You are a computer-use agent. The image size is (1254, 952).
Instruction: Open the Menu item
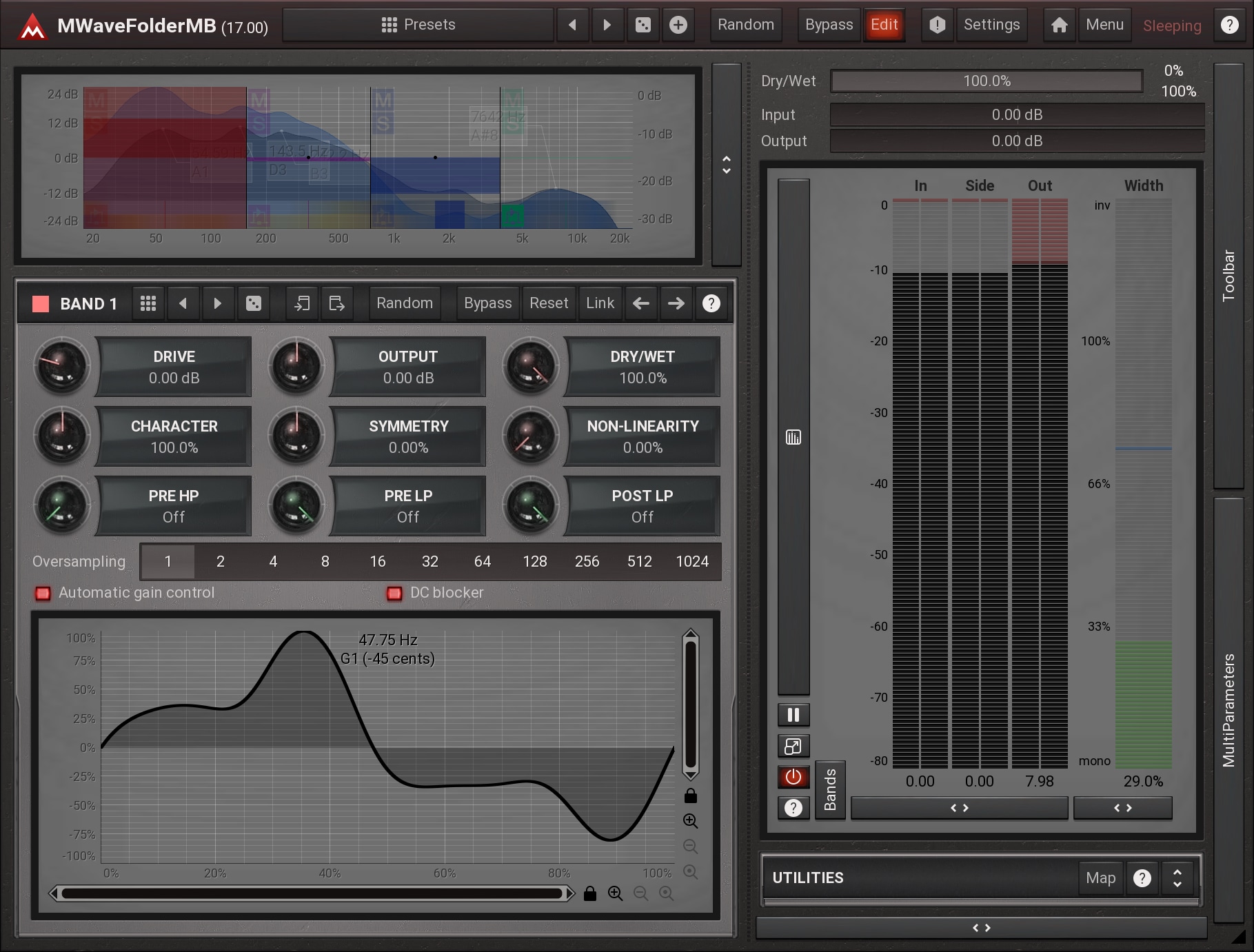pos(1104,26)
